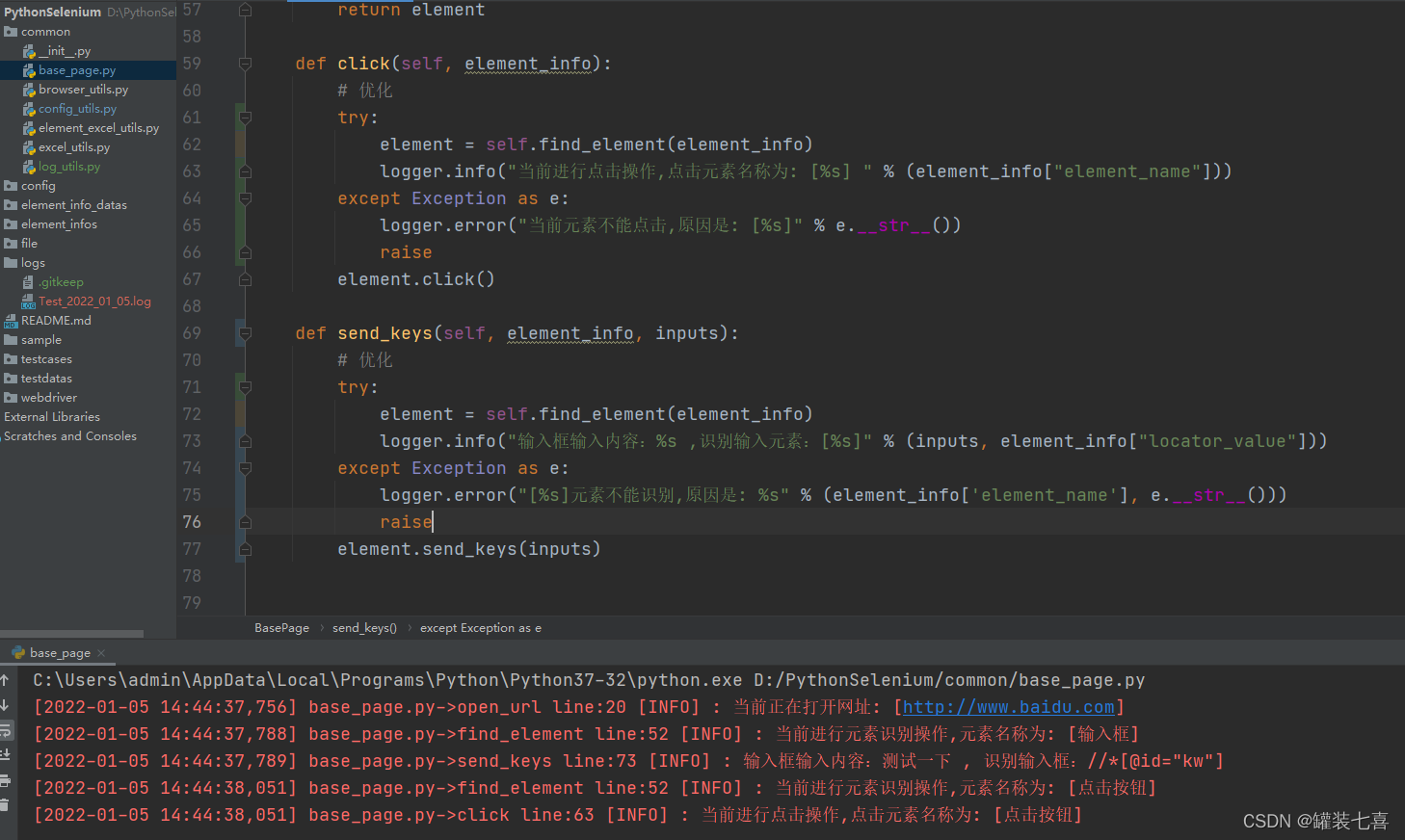Select the base_page run tab
The height and width of the screenshot is (840, 1405).
(60, 653)
